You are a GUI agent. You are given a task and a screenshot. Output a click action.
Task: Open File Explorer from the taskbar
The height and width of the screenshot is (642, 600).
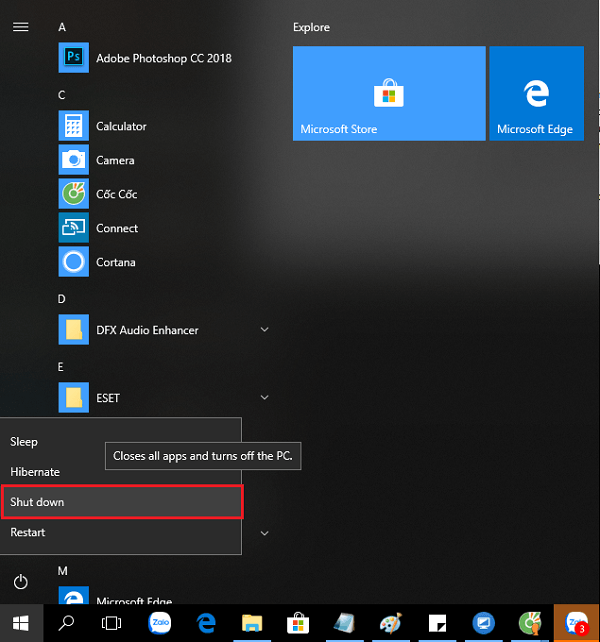251,623
